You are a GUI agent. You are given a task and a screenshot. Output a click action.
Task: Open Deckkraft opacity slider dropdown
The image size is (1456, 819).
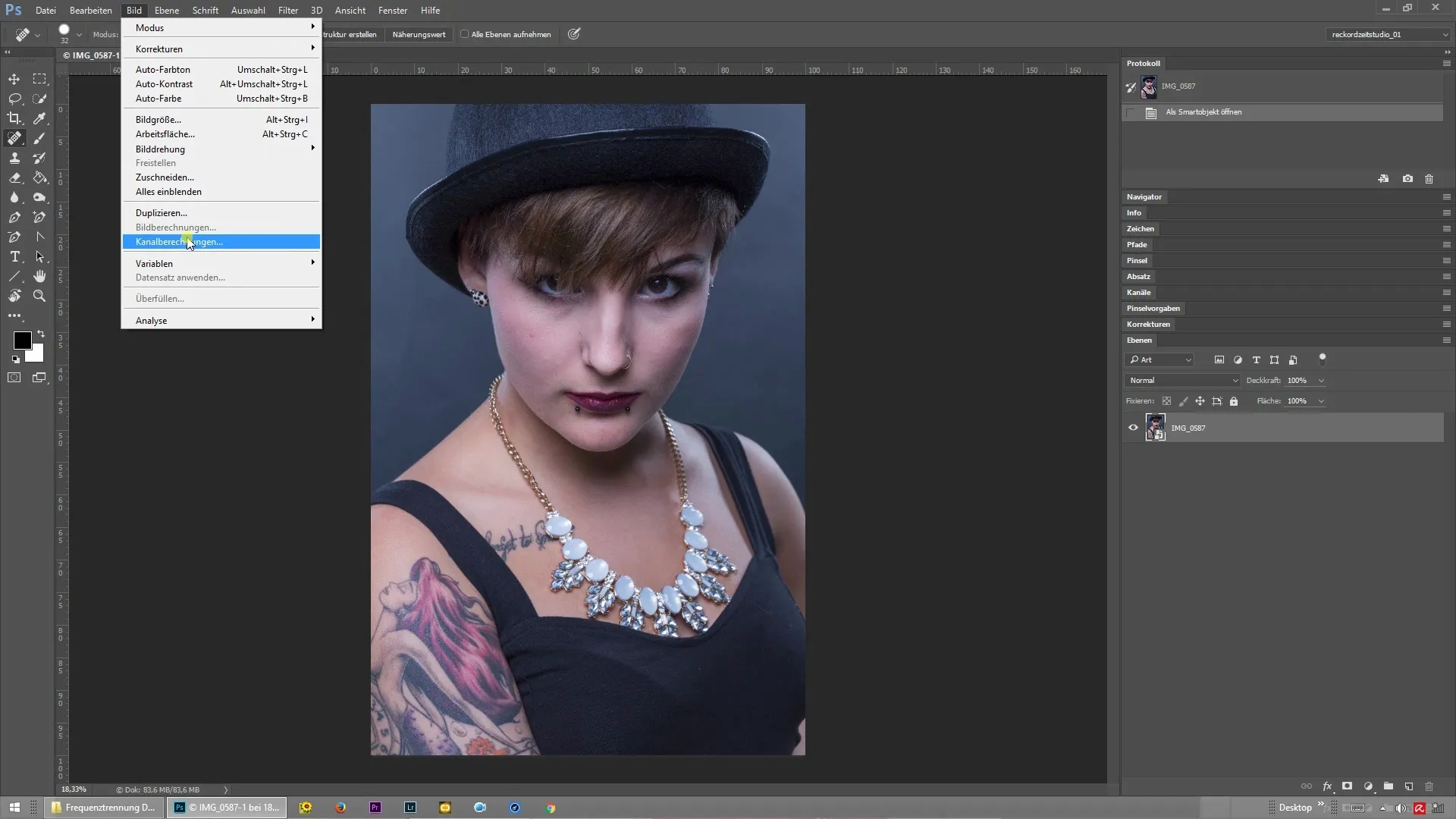[x=1321, y=381]
